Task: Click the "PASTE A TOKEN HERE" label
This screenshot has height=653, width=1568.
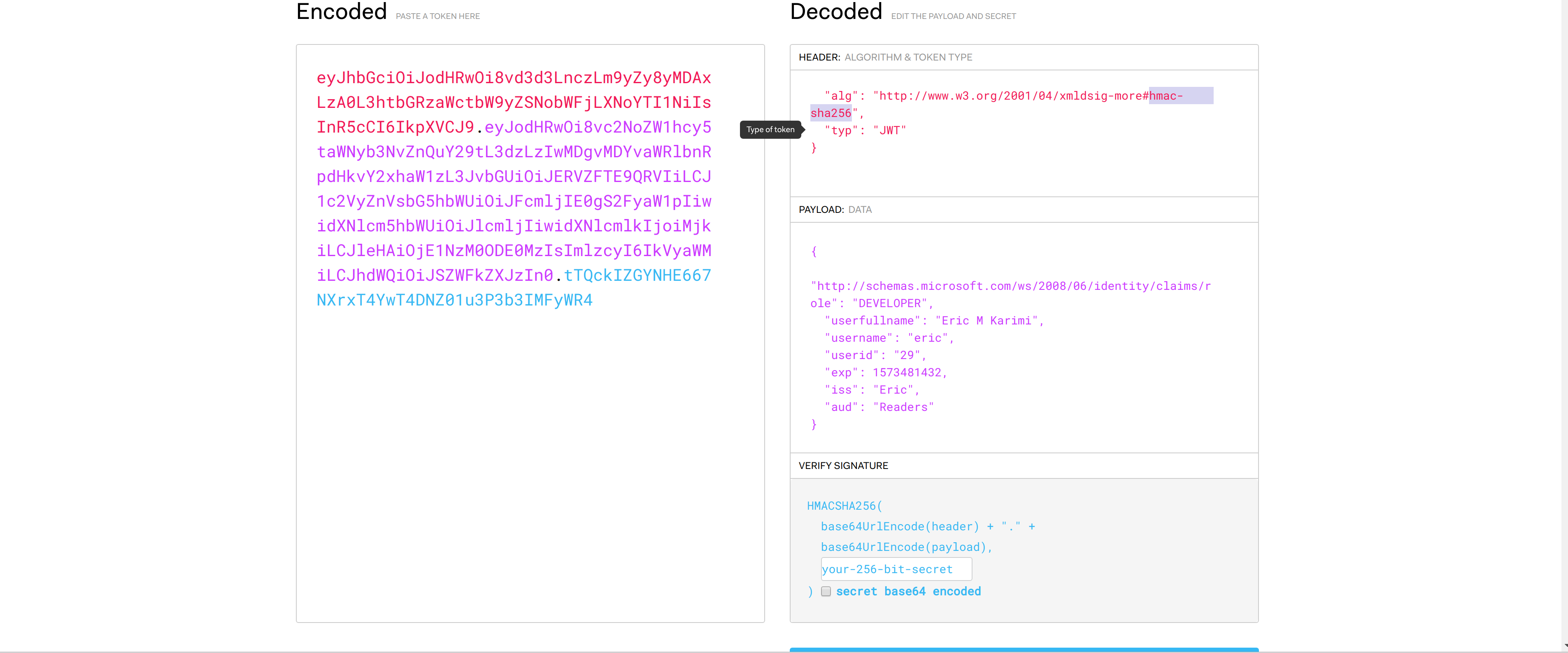Action: click(437, 16)
